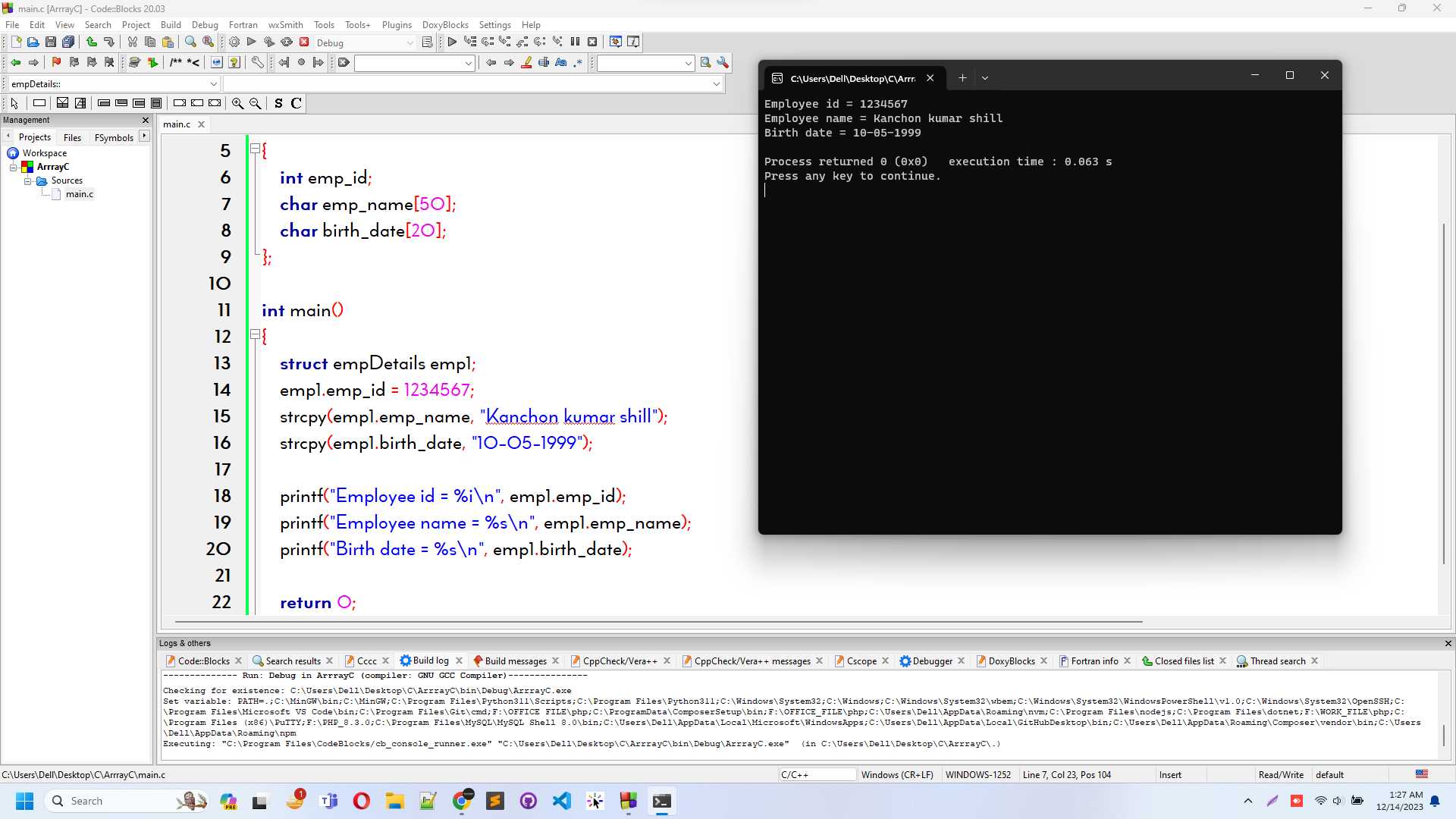Click the Build and run icon
Screen dimensions: 1456x819
click(x=269, y=42)
